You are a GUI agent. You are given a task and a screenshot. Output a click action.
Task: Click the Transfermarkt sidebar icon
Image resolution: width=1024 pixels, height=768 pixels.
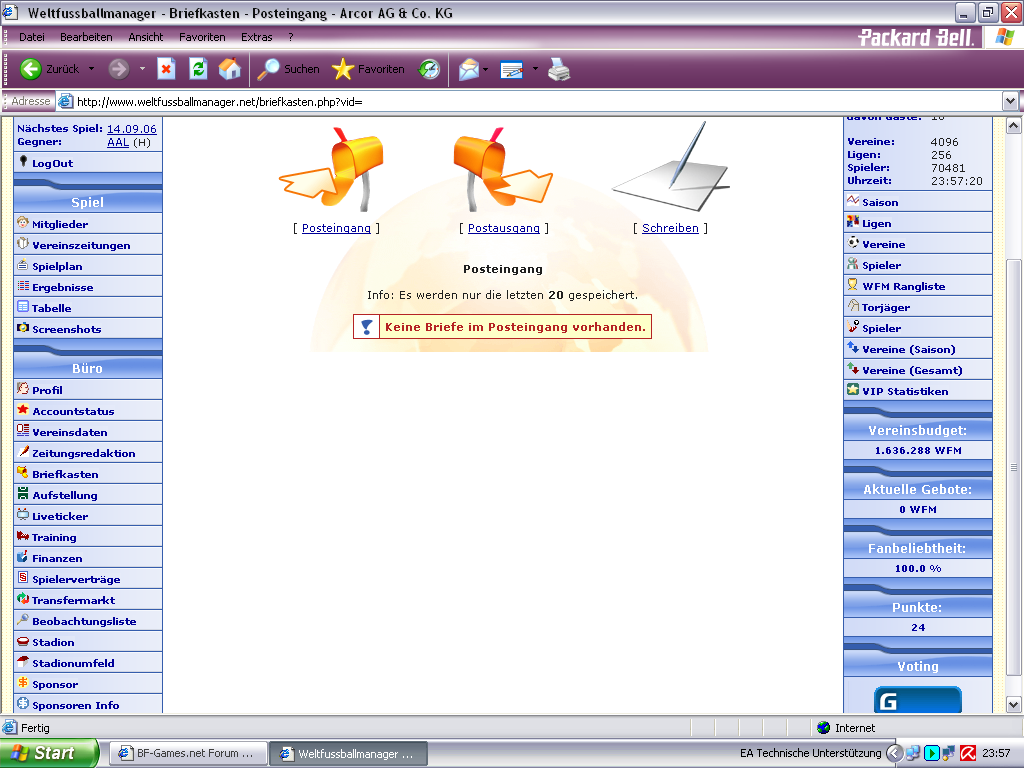click(x=23, y=599)
